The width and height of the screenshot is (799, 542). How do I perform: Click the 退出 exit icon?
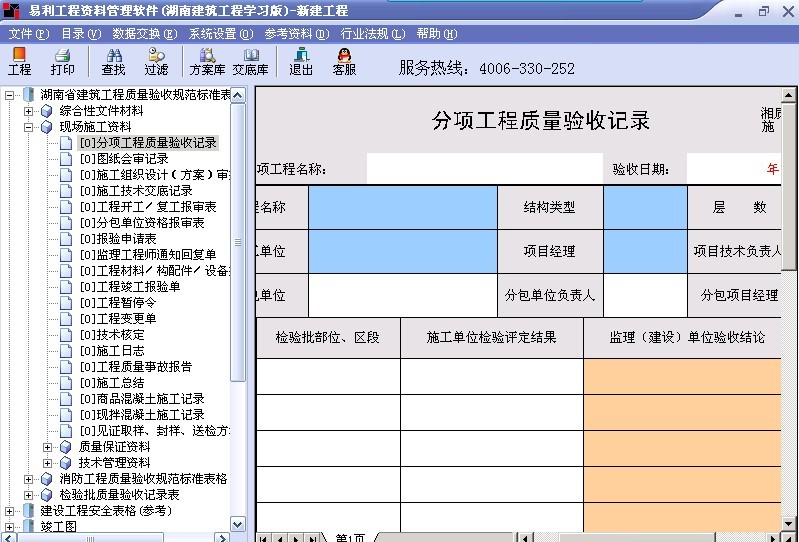301,61
